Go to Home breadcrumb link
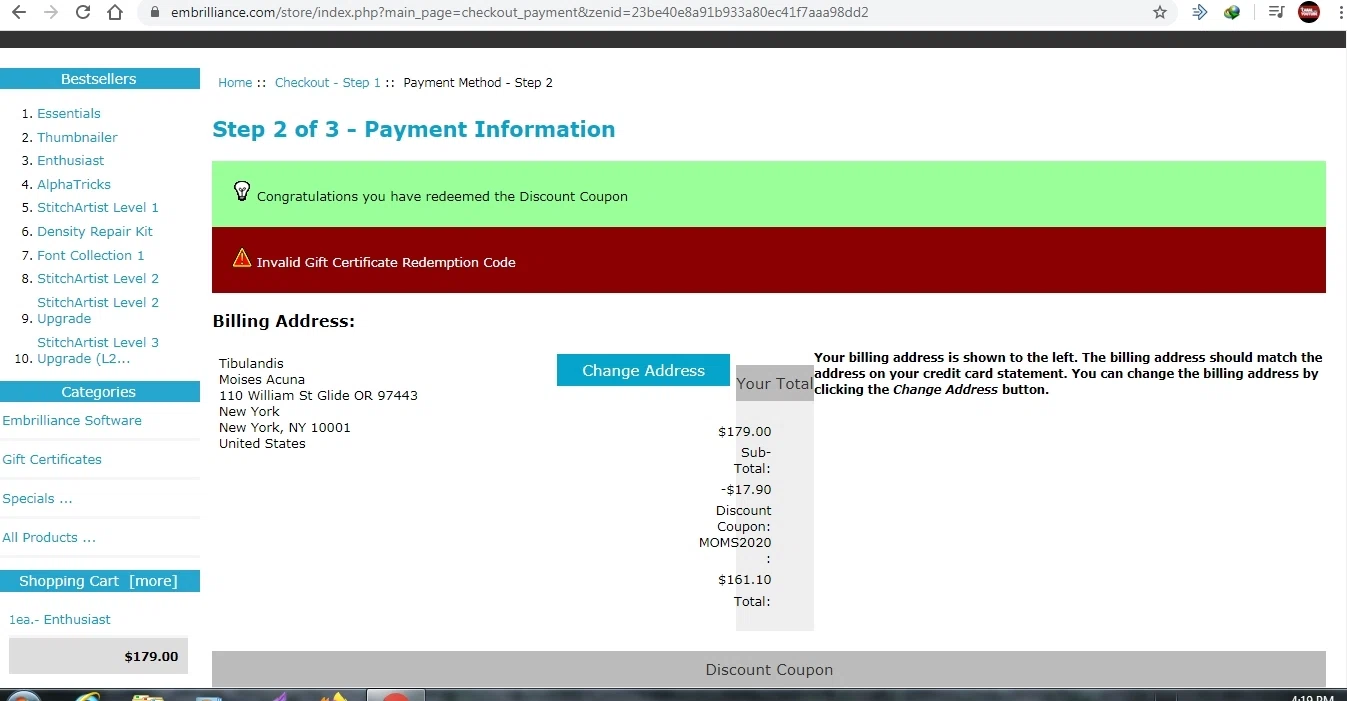The image size is (1347, 701). tap(235, 83)
